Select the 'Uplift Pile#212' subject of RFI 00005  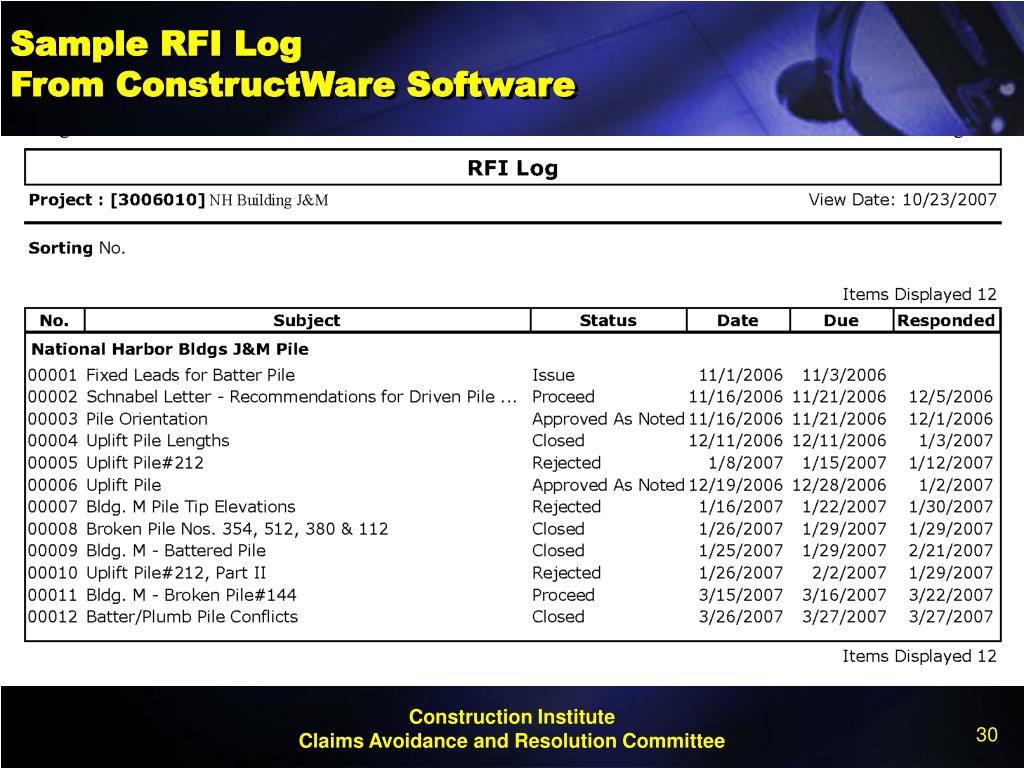pyautogui.click(x=145, y=463)
